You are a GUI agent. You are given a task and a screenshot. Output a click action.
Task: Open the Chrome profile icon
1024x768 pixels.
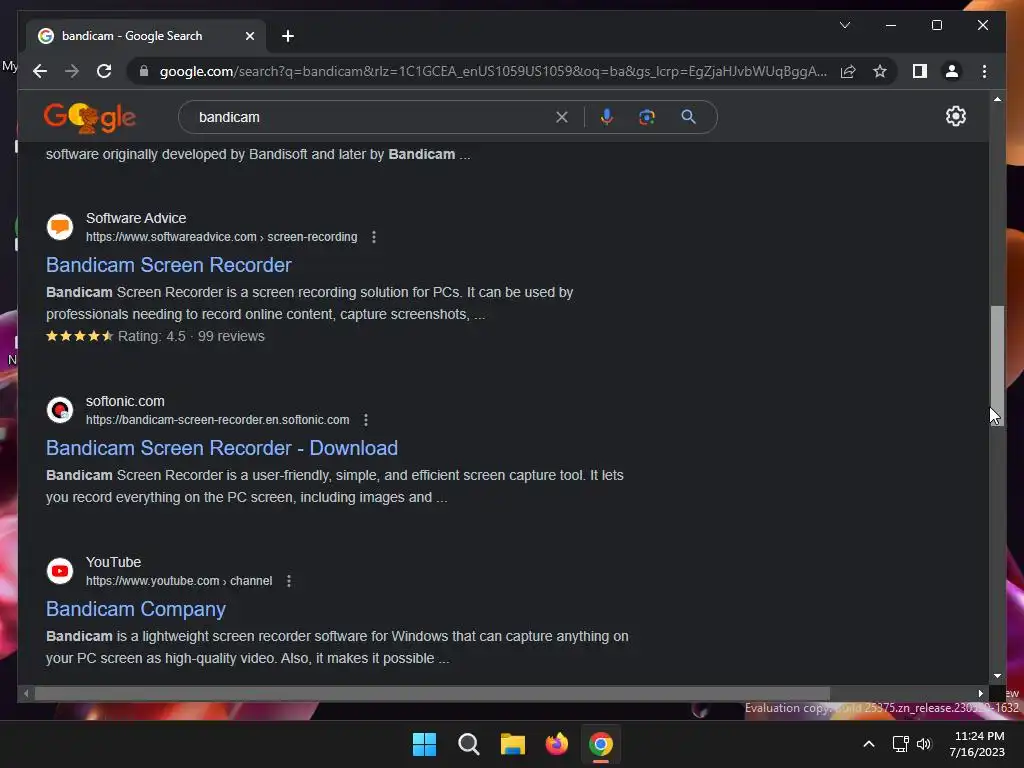[x=952, y=71]
